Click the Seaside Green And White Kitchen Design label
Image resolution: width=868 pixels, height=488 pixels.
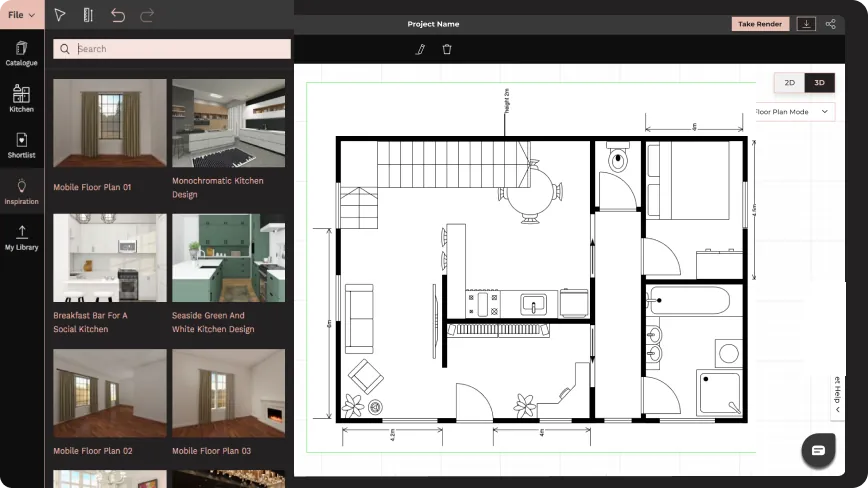pos(213,322)
